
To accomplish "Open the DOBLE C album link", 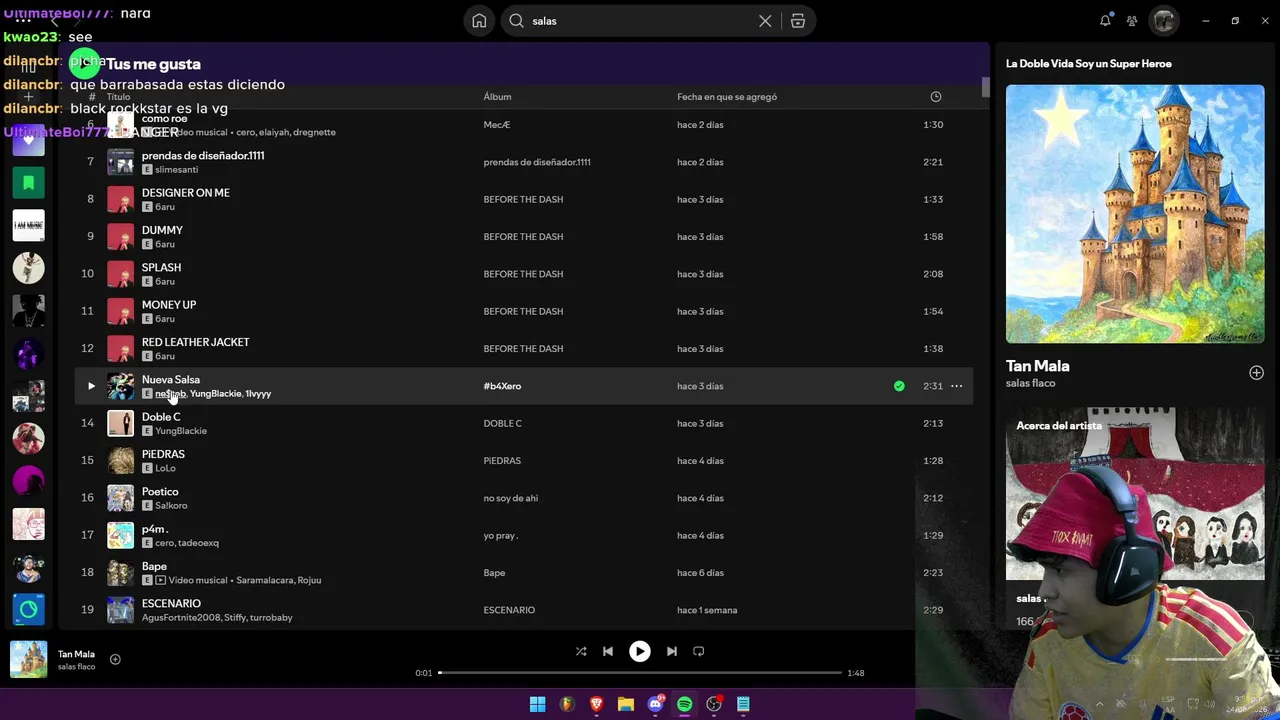I will (x=502, y=423).
